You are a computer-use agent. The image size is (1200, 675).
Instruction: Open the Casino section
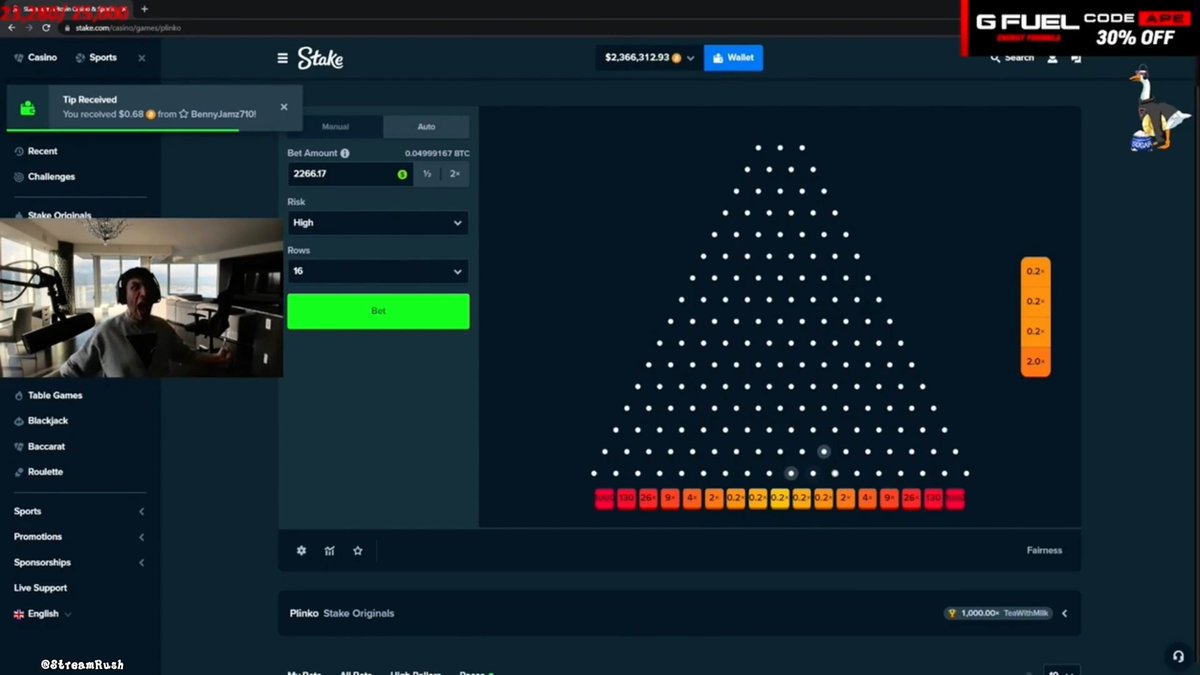(36, 58)
